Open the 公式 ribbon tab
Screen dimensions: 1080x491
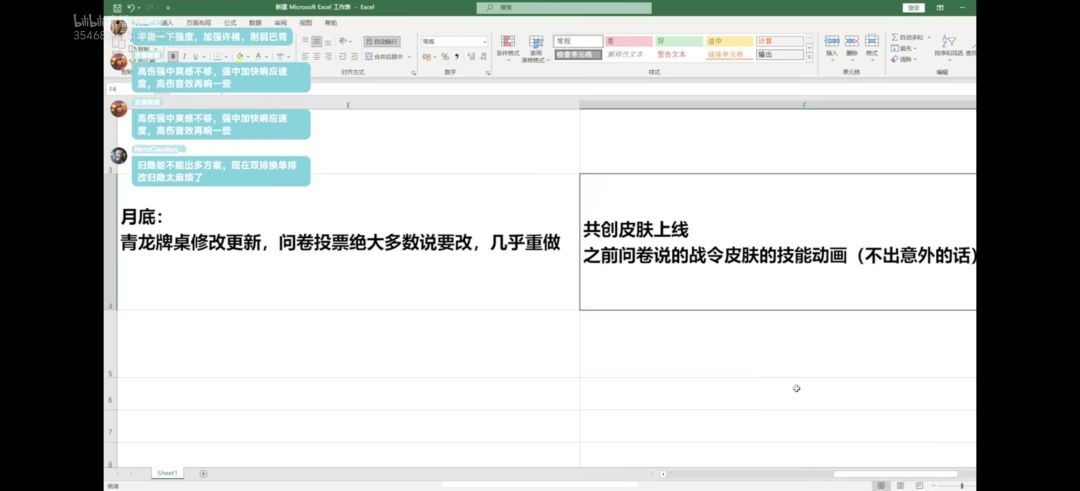[230, 23]
